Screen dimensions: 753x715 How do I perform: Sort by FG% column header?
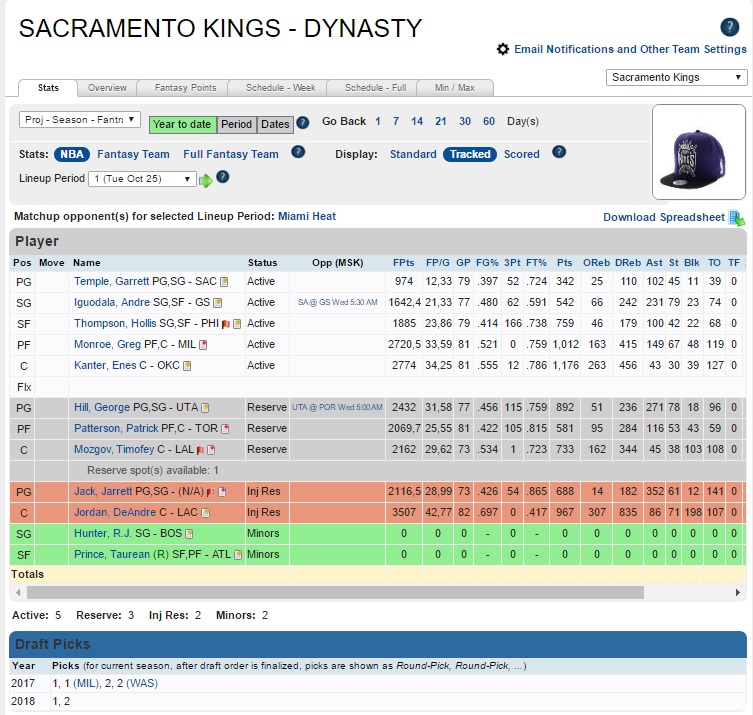point(487,263)
